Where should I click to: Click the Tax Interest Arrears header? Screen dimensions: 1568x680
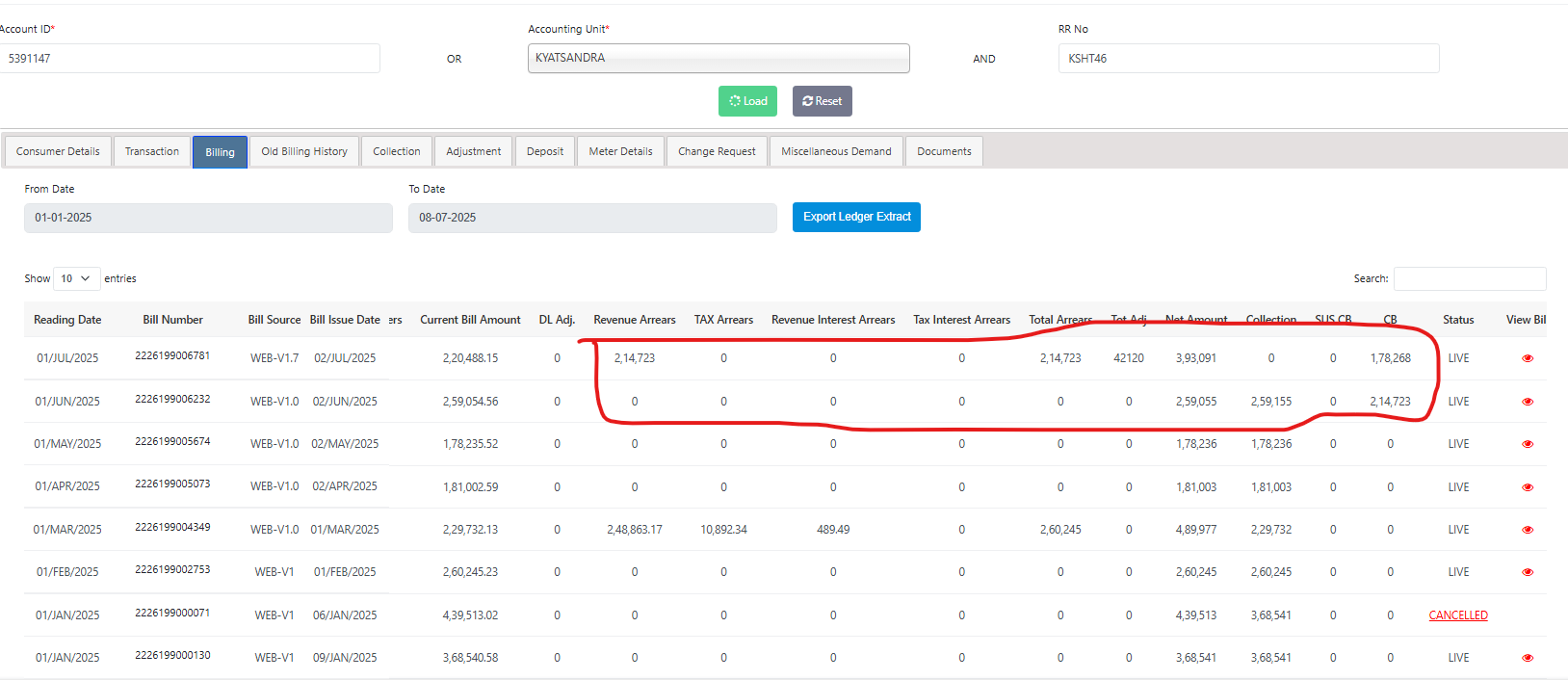(x=961, y=320)
